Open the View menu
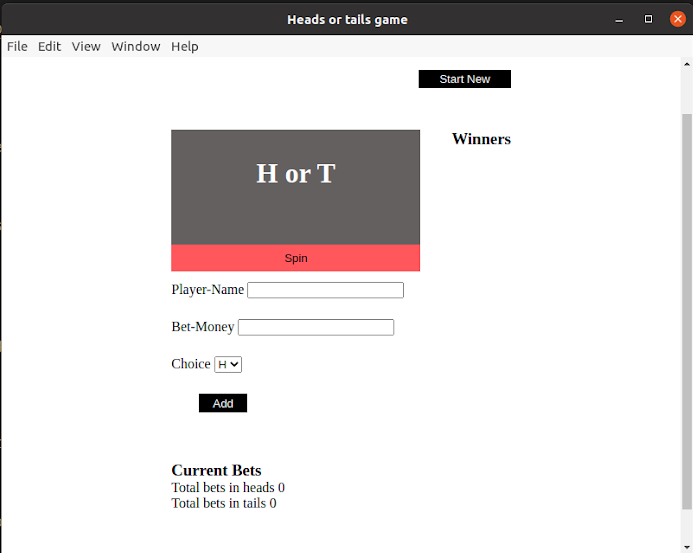 (86, 46)
